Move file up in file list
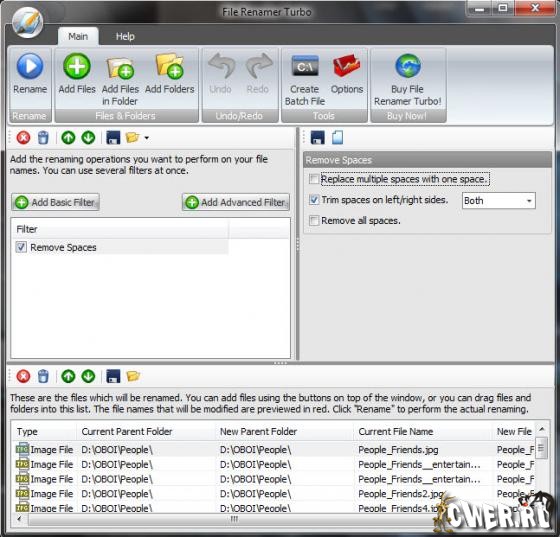The height and width of the screenshot is (537, 560). coord(68,376)
